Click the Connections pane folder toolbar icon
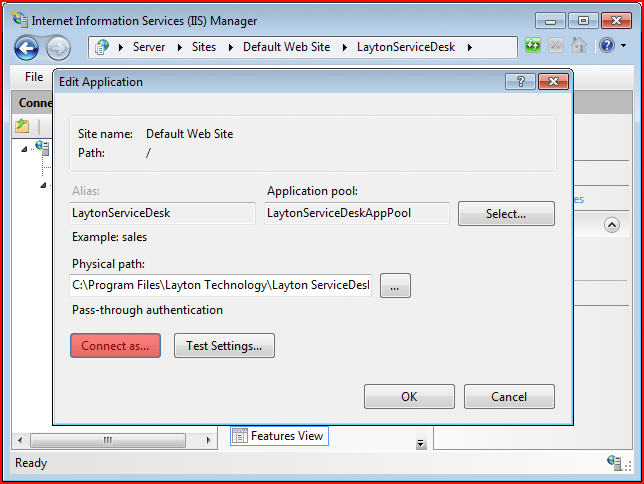Viewport: 644px width, 484px height. point(22,126)
